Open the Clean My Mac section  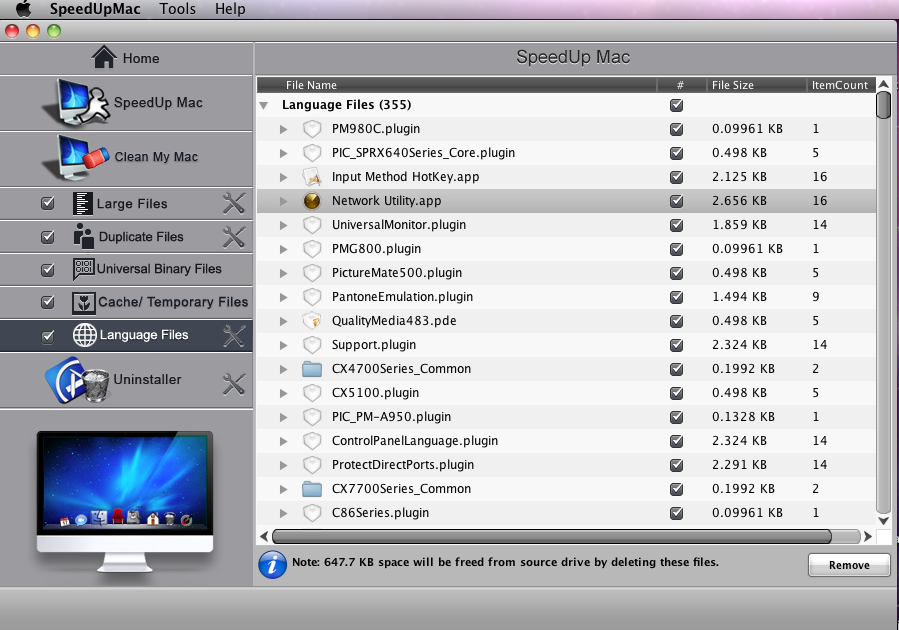[x=126, y=158]
